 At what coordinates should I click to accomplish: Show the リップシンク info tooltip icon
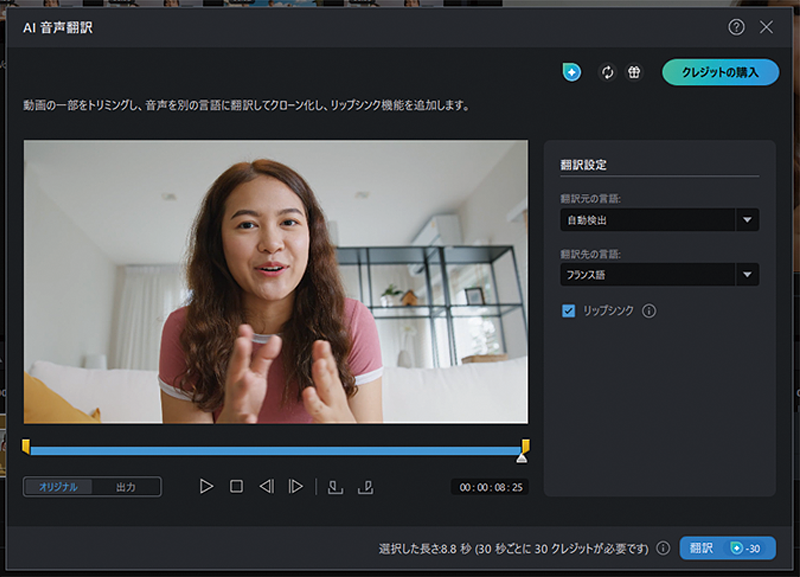point(649,311)
